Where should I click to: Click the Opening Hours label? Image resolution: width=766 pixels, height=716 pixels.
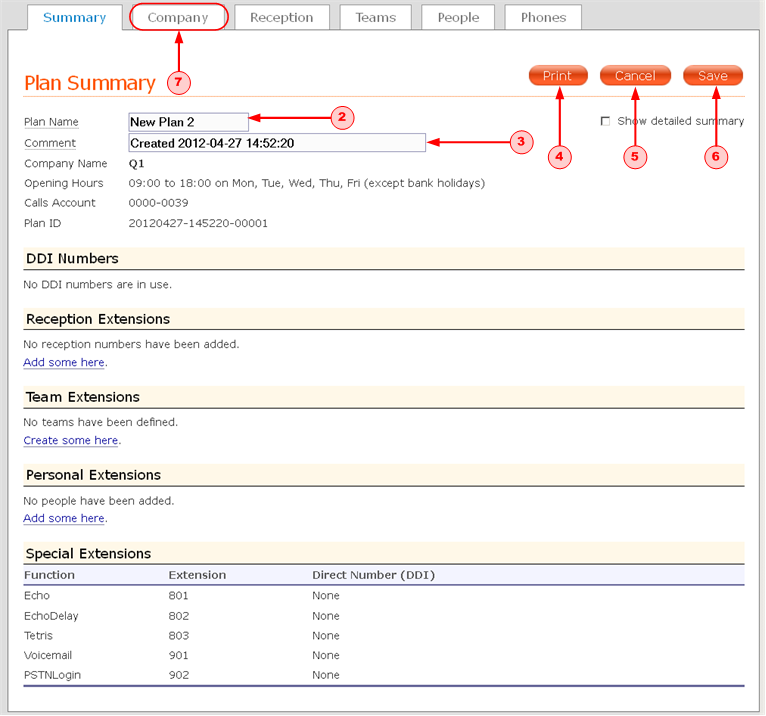coord(64,183)
